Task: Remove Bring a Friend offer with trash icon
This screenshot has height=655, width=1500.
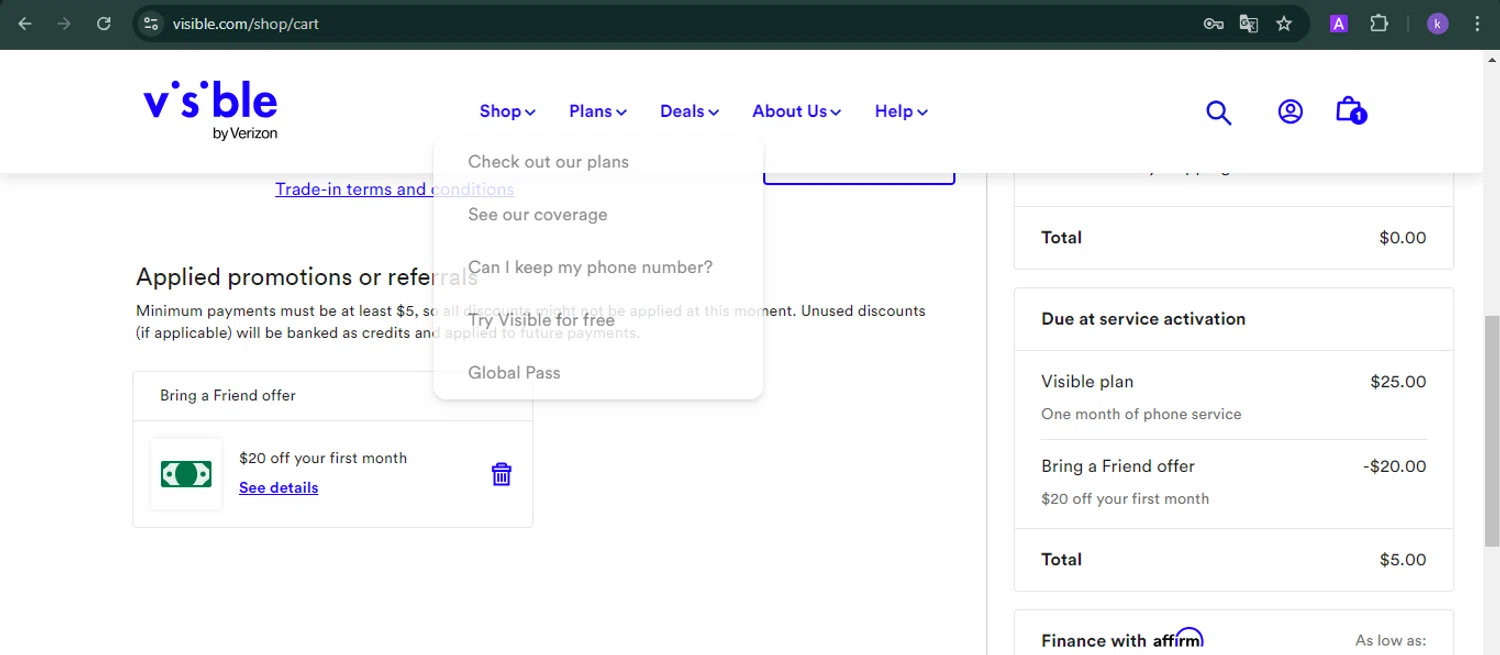Action: click(502, 474)
